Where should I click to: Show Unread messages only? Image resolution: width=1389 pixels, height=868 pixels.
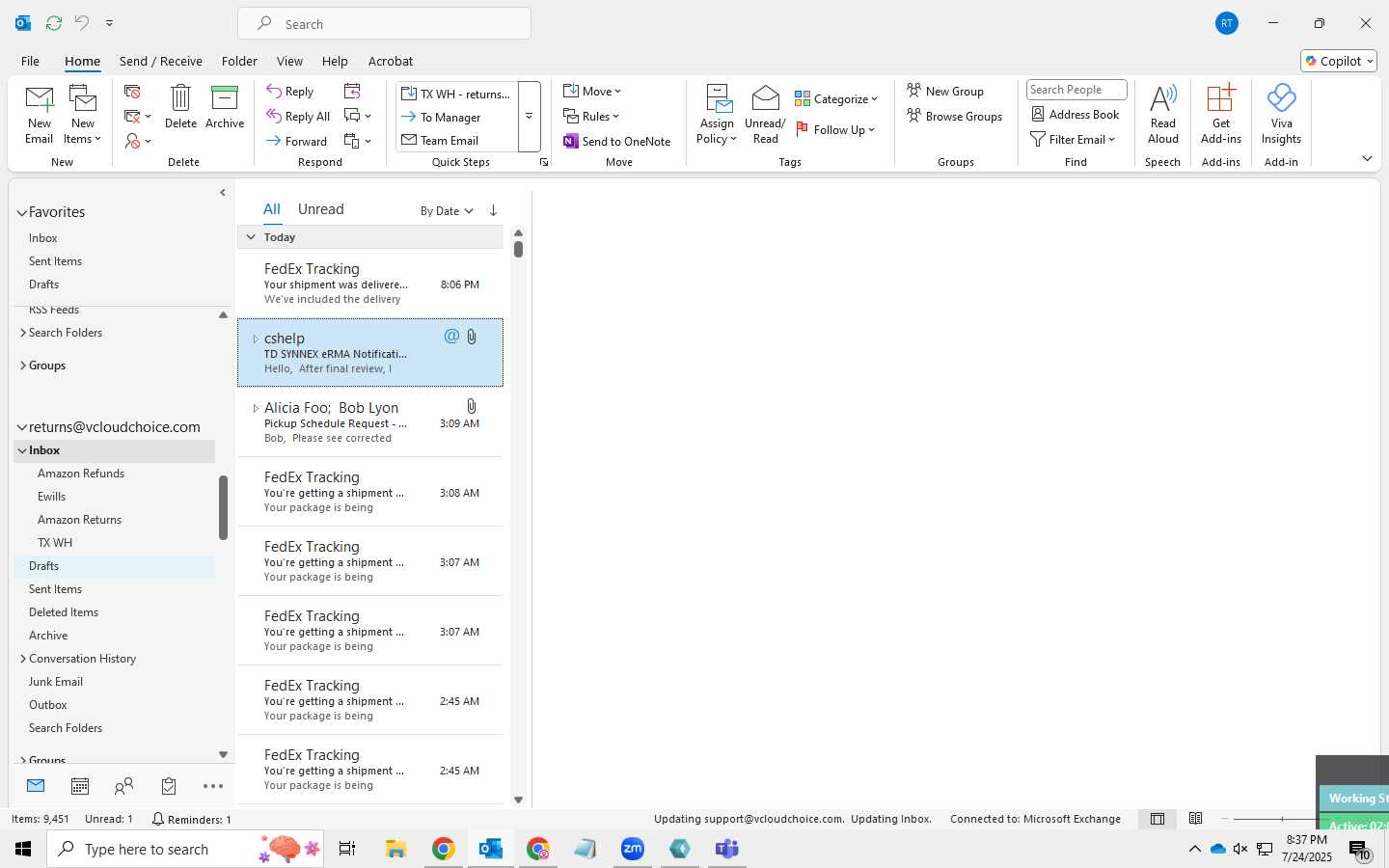click(321, 209)
